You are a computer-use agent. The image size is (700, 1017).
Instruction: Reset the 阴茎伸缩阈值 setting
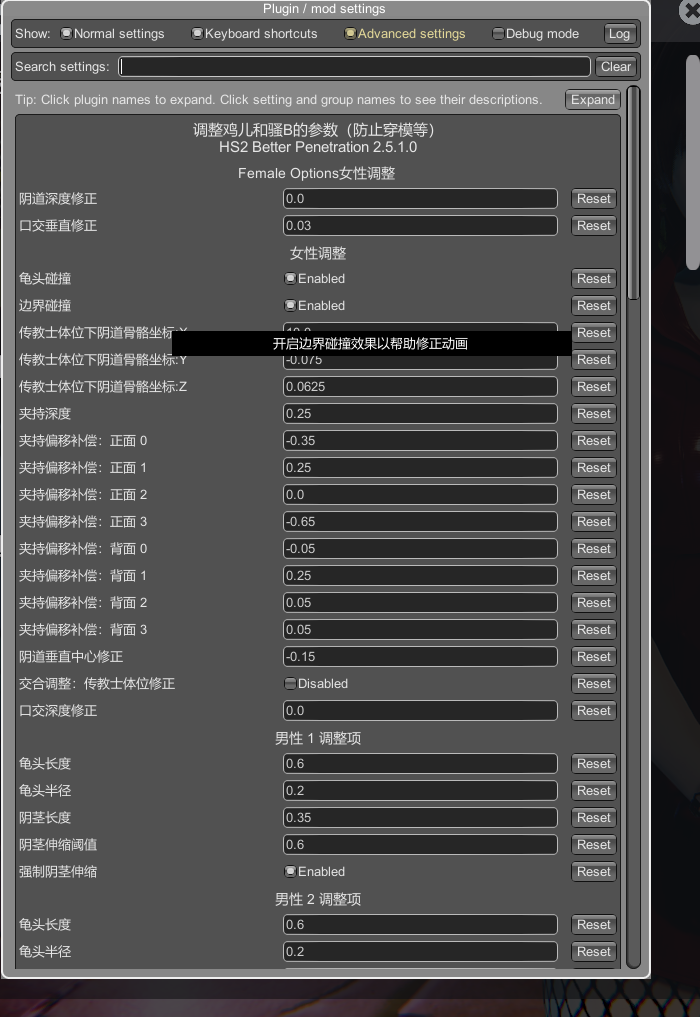pyautogui.click(x=594, y=845)
